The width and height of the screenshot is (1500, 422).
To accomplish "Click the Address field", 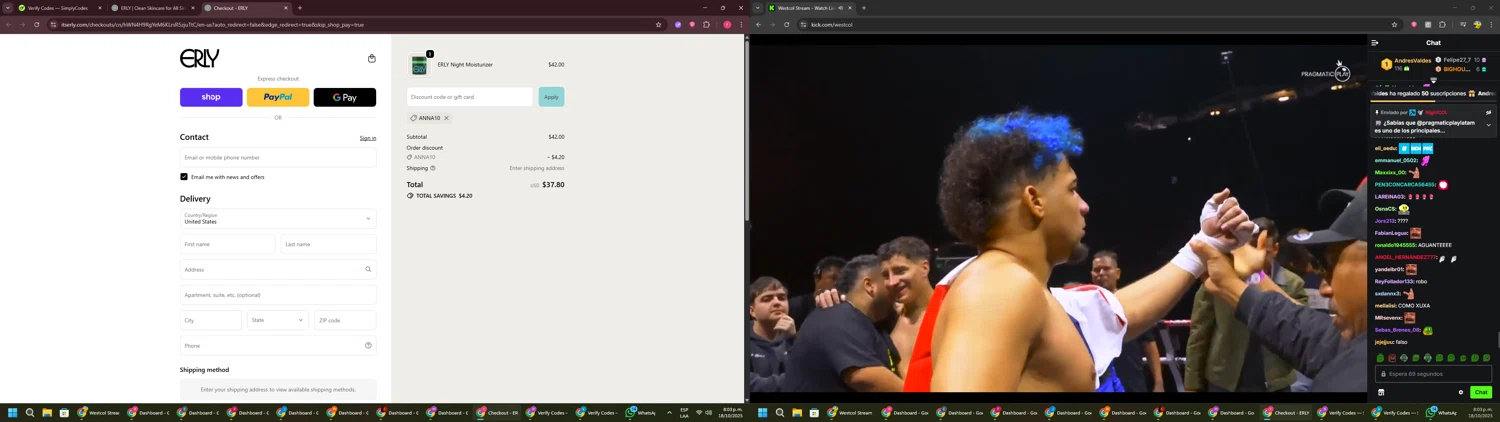I will pos(278,269).
